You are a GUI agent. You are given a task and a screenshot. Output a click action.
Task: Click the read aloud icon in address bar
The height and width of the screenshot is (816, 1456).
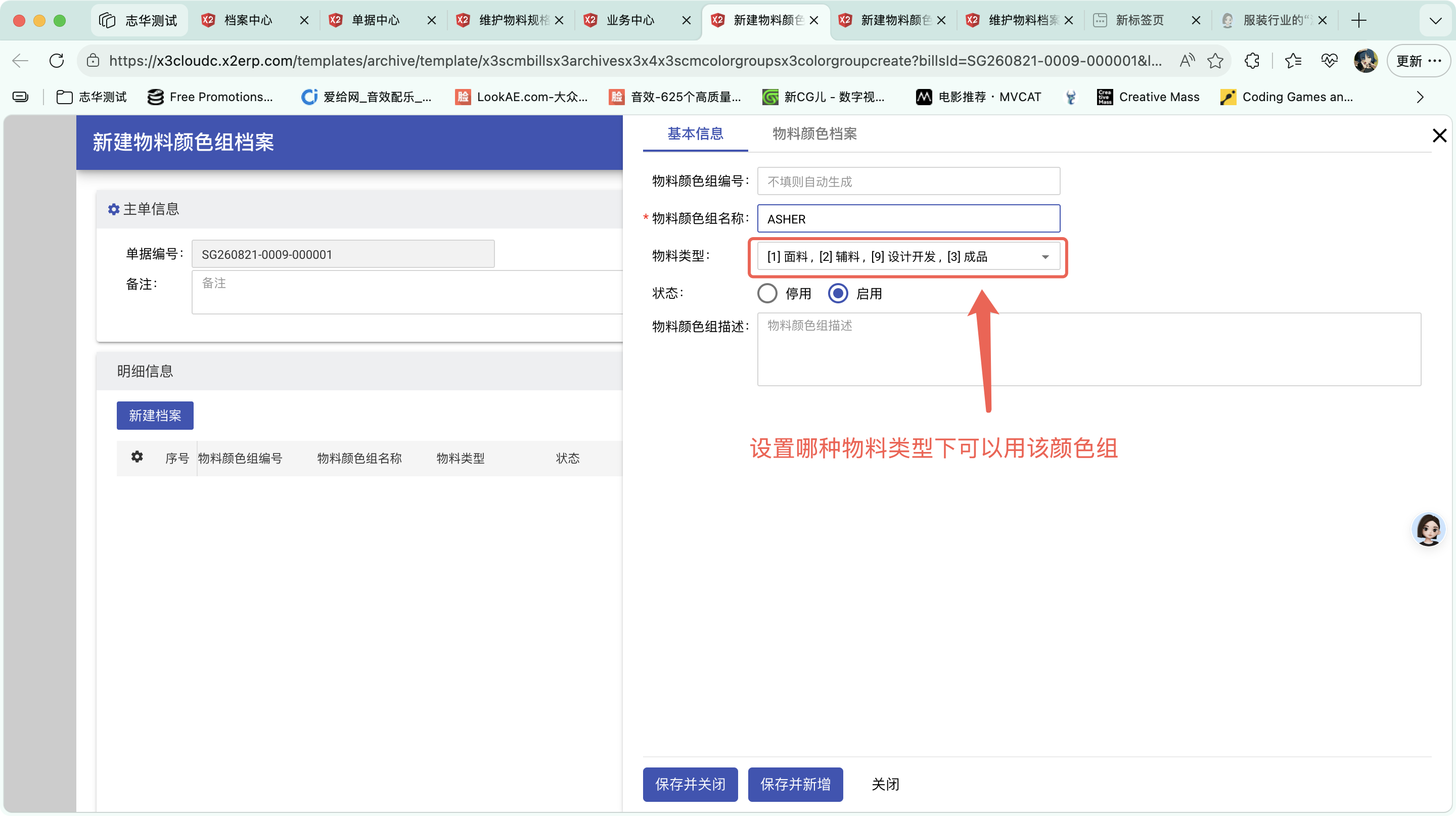pos(1187,61)
